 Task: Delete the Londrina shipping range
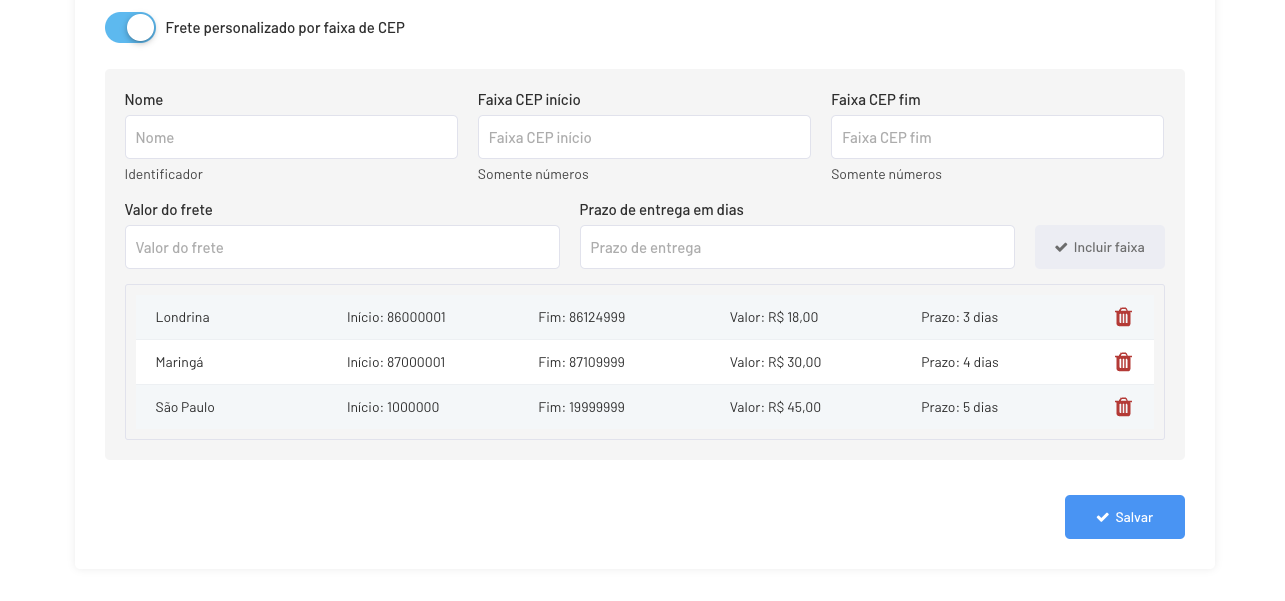coord(1123,317)
